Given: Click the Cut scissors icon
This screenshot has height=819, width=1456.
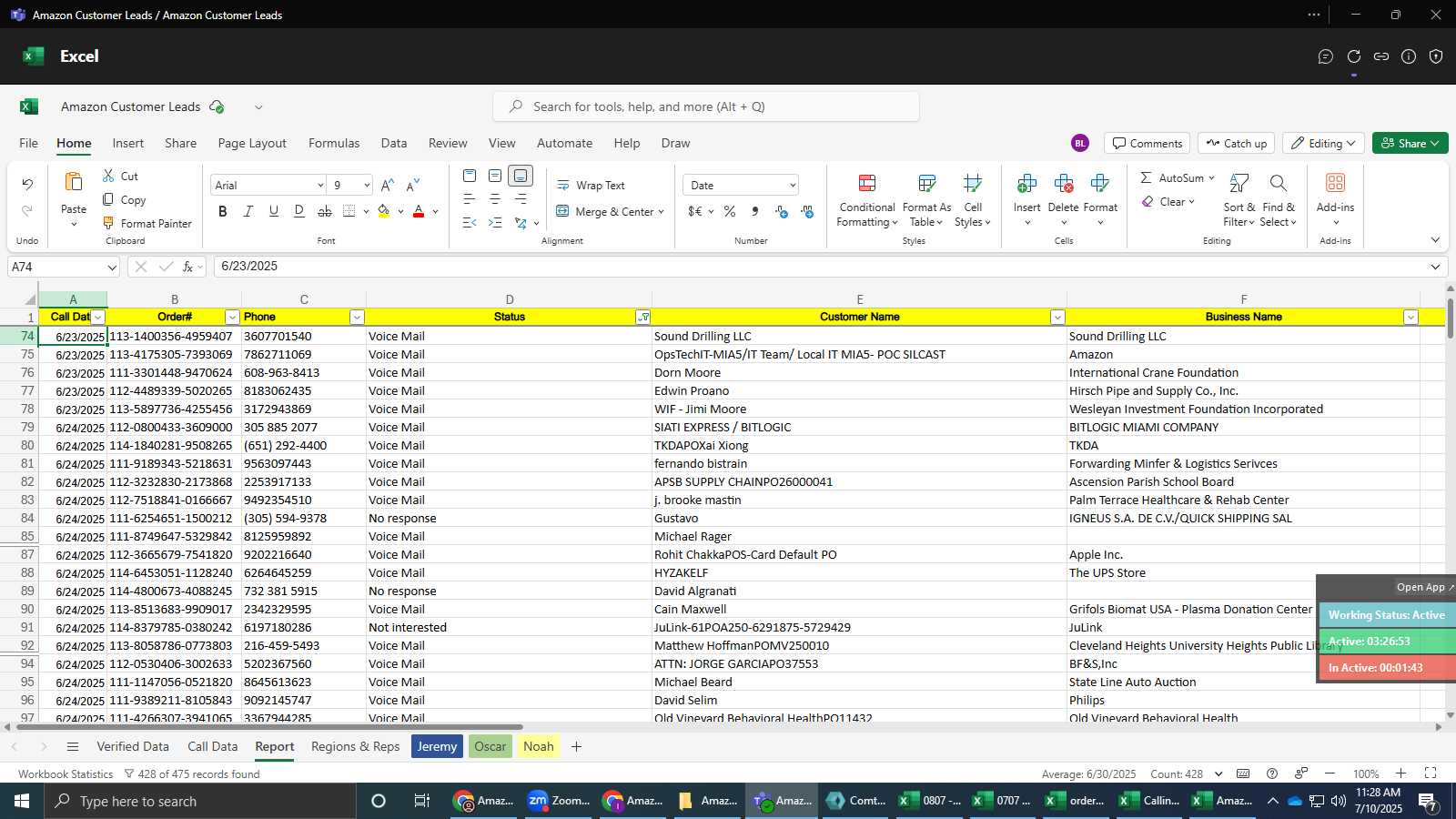Looking at the screenshot, I should pos(108,176).
